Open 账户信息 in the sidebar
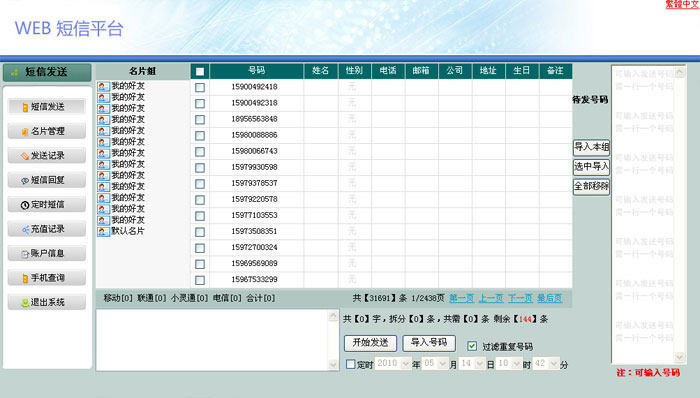700x398 pixels. click(x=46, y=253)
